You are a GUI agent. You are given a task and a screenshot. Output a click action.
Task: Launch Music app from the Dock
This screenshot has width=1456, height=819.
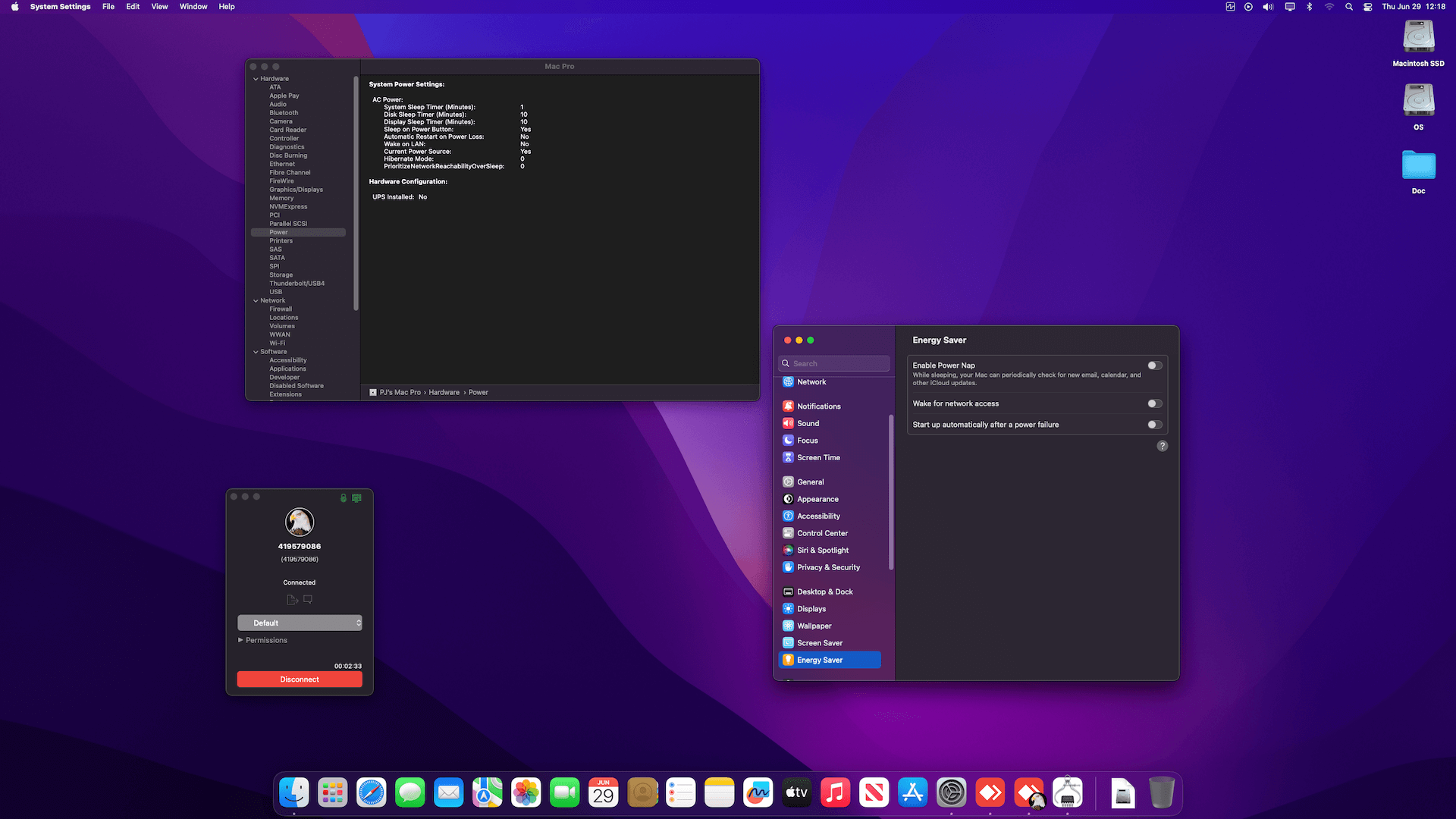pos(836,793)
